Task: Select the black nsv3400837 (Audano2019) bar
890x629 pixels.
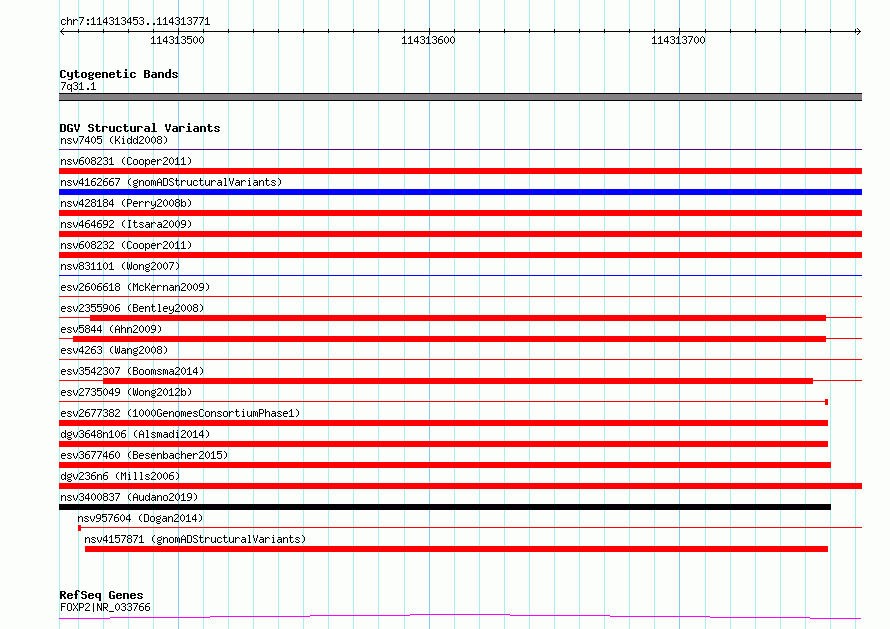Action: (445, 507)
